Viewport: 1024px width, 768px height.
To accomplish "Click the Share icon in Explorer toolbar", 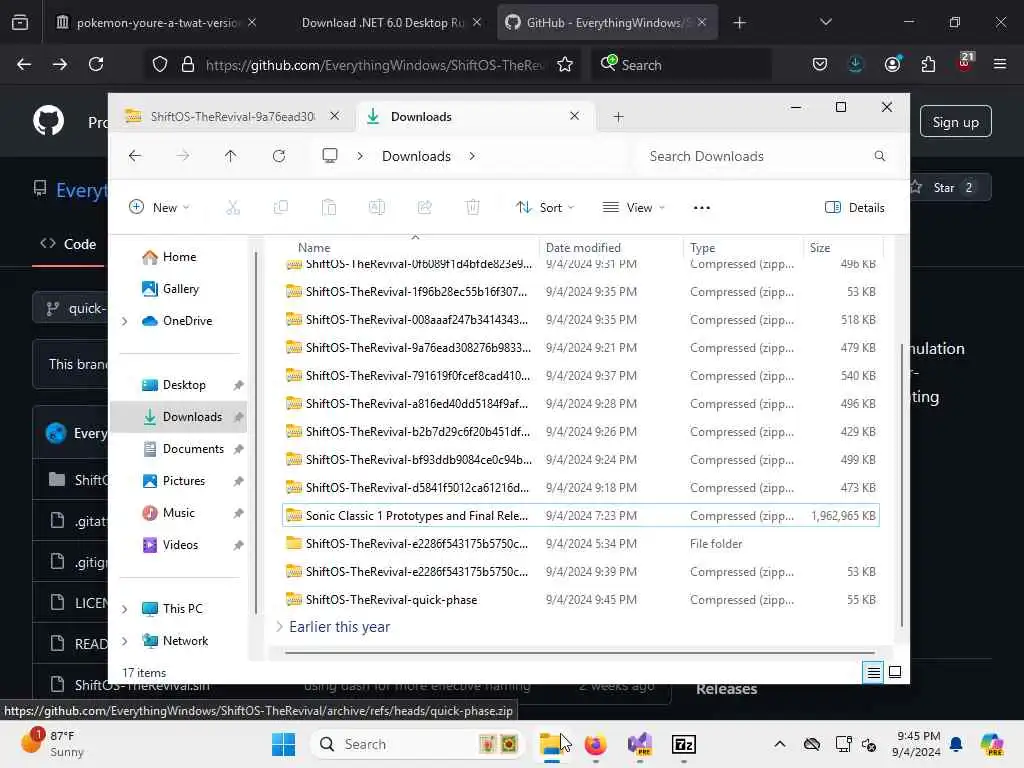I will tap(424, 208).
